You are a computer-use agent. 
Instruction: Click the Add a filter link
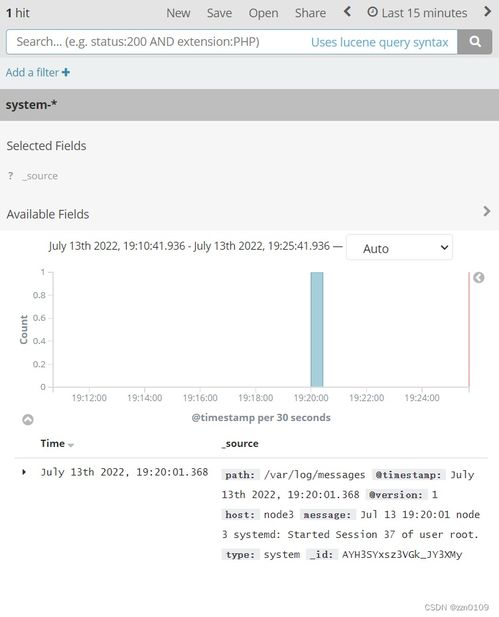[32, 72]
